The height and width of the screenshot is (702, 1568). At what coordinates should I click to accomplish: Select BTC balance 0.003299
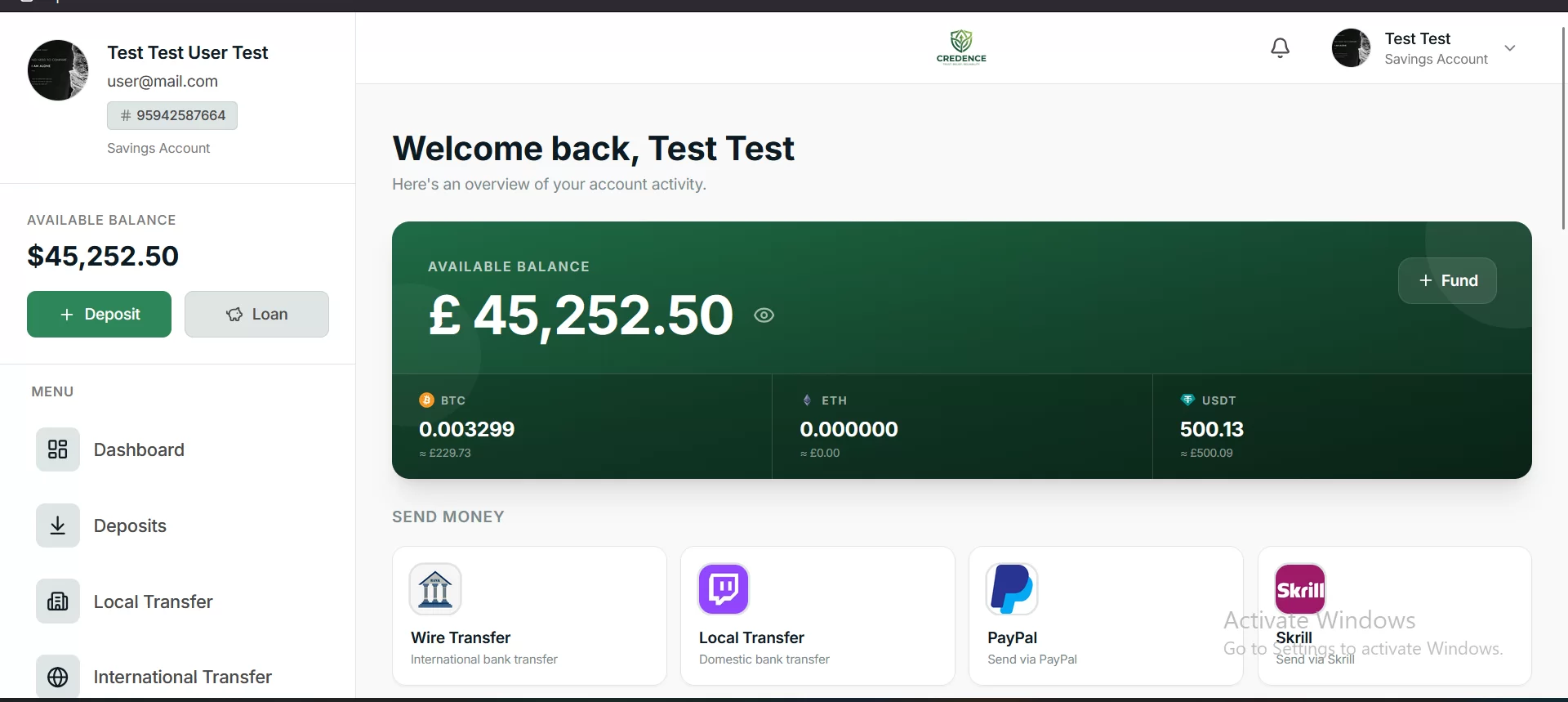pos(467,429)
